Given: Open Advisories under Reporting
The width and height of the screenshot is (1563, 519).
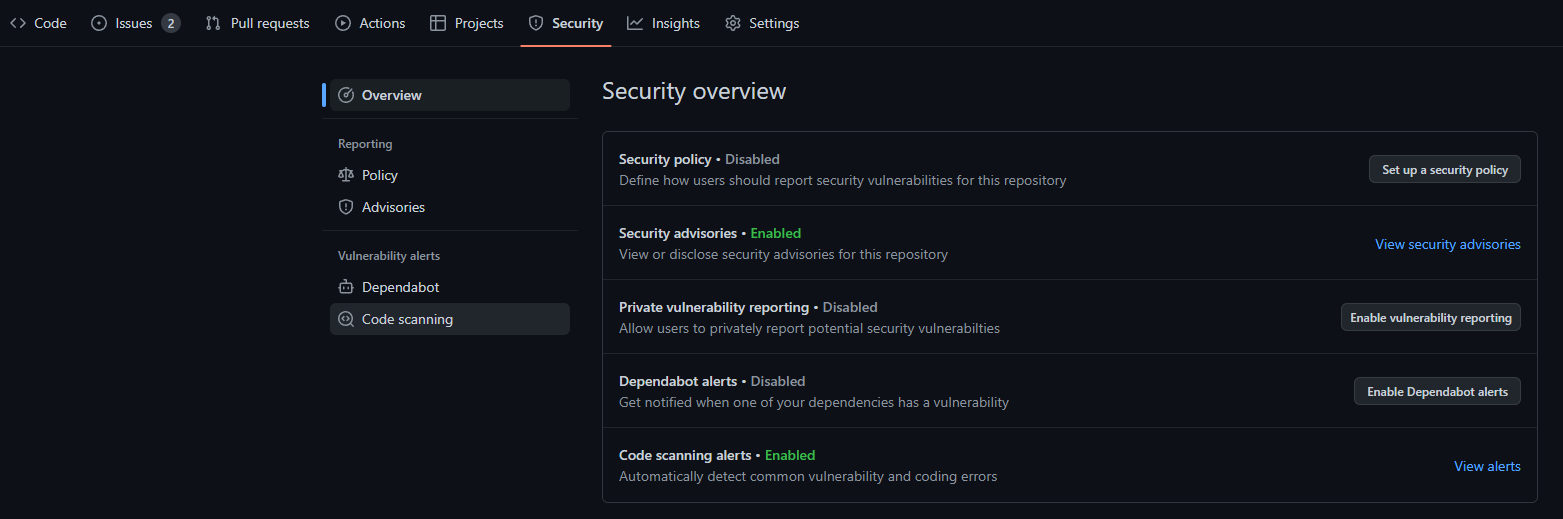Looking at the screenshot, I should pos(450,207).
